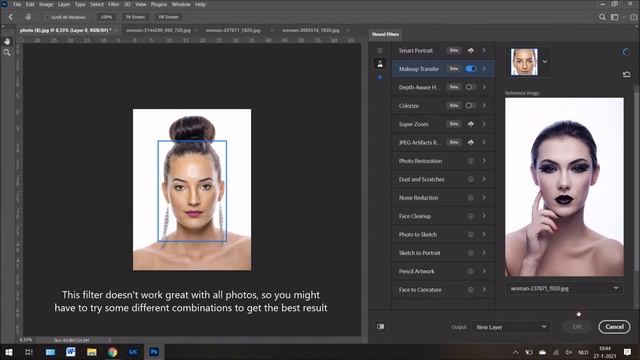Expand Depth-Aware Haze filter chevron
This screenshot has width=640, height=360.
pyautogui.click(x=484, y=87)
